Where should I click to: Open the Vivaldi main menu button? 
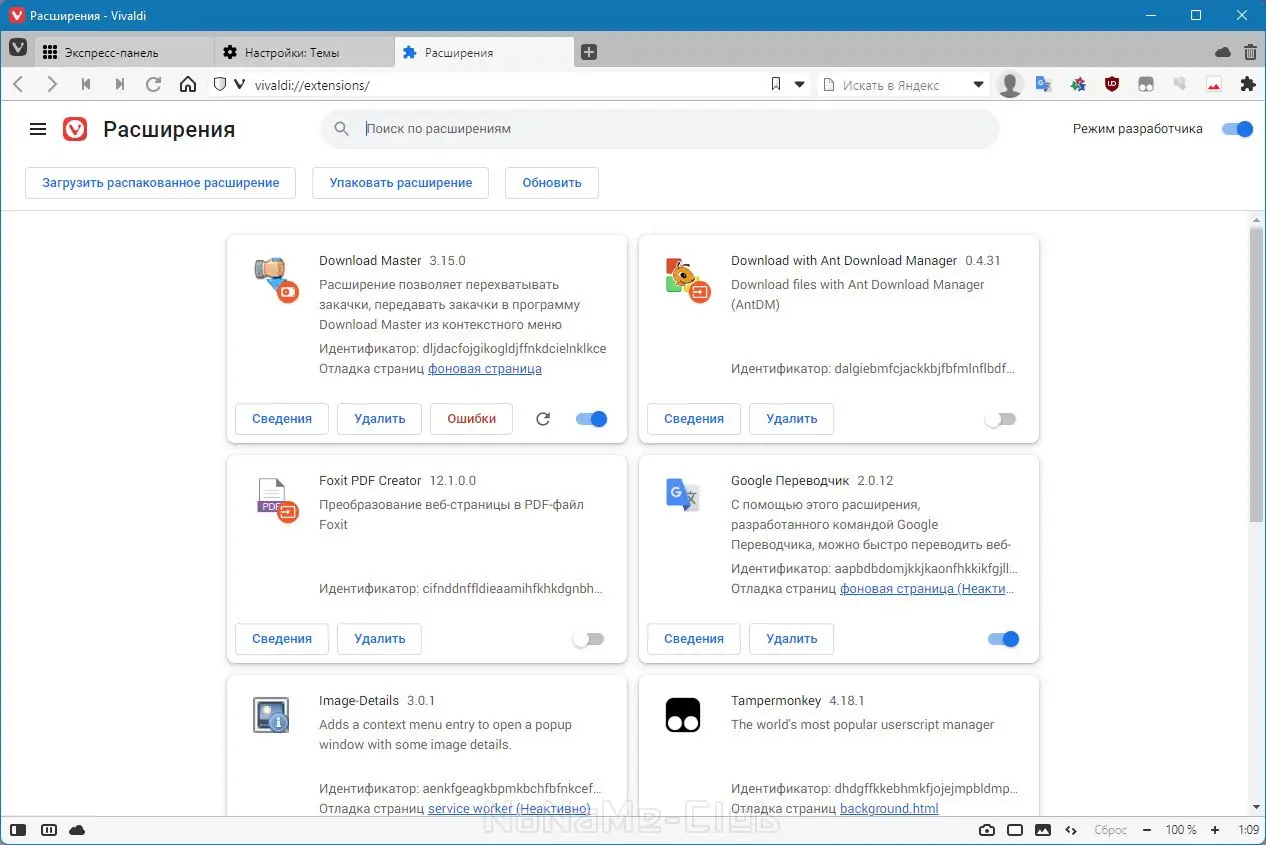click(17, 48)
